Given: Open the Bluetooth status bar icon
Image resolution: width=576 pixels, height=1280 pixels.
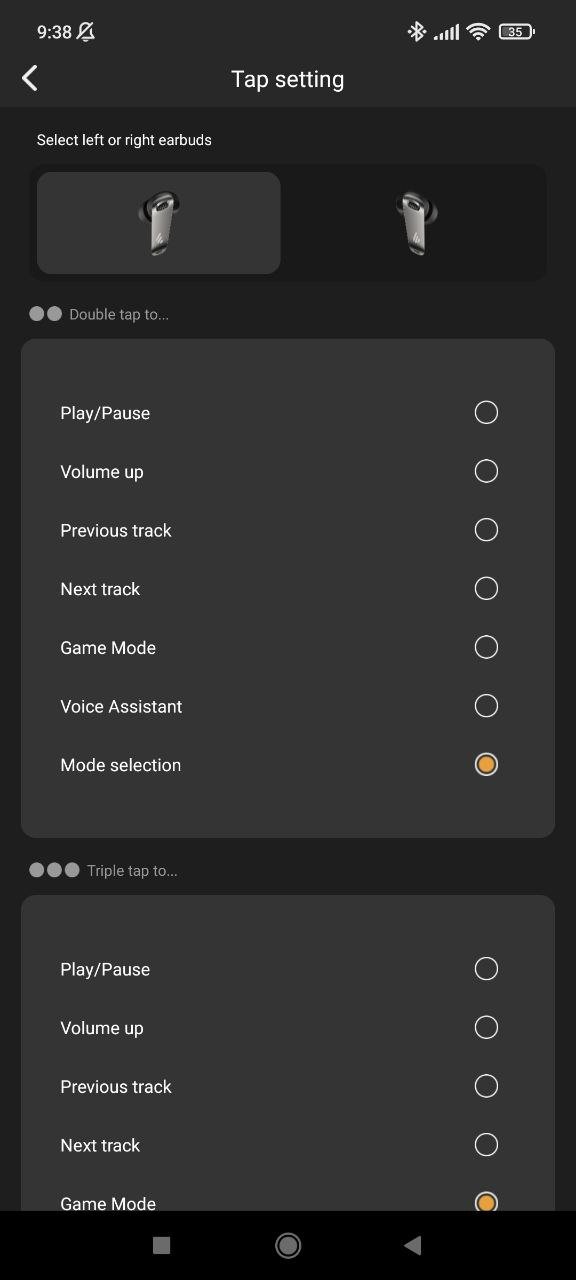Looking at the screenshot, I should 417,32.
